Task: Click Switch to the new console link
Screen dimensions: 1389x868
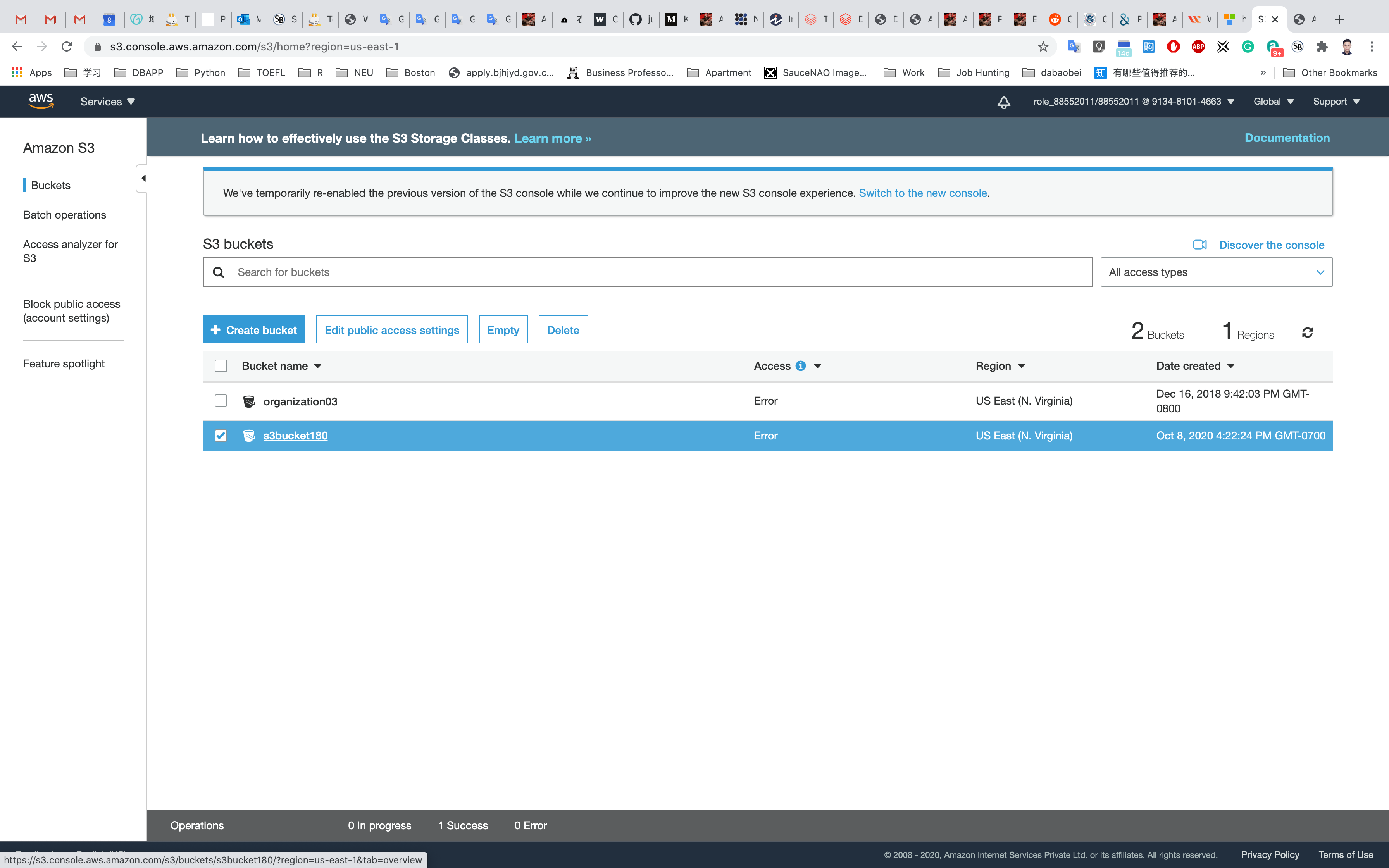Action: [x=922, y=193]
